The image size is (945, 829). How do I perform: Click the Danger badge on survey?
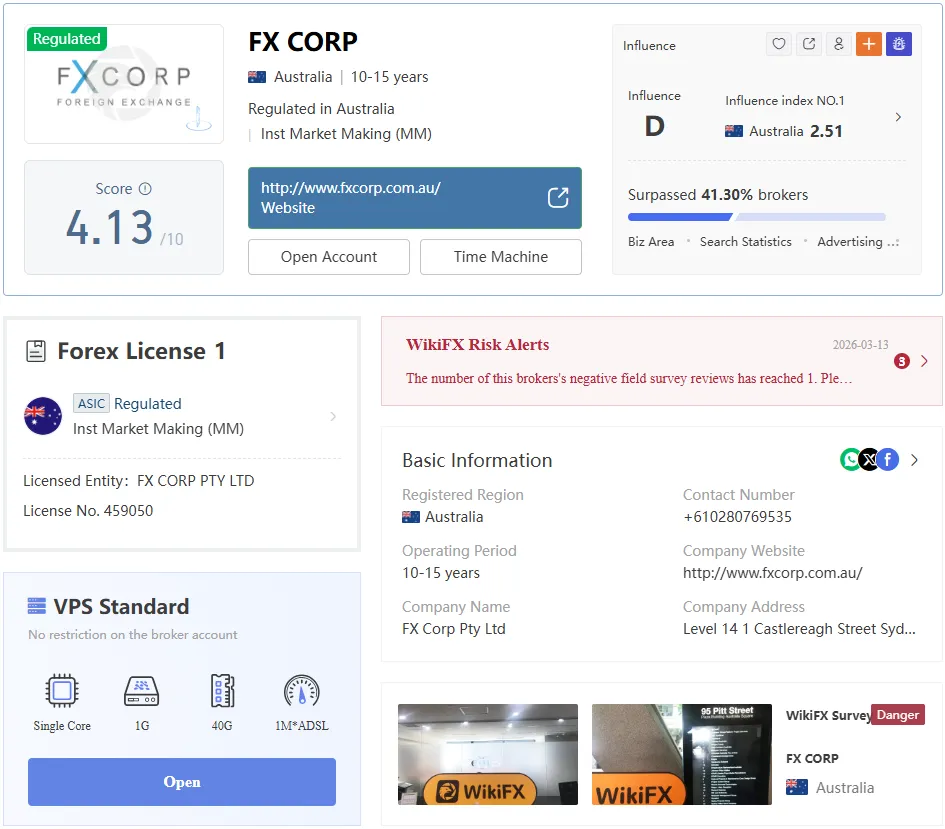(x=897, y=715)
